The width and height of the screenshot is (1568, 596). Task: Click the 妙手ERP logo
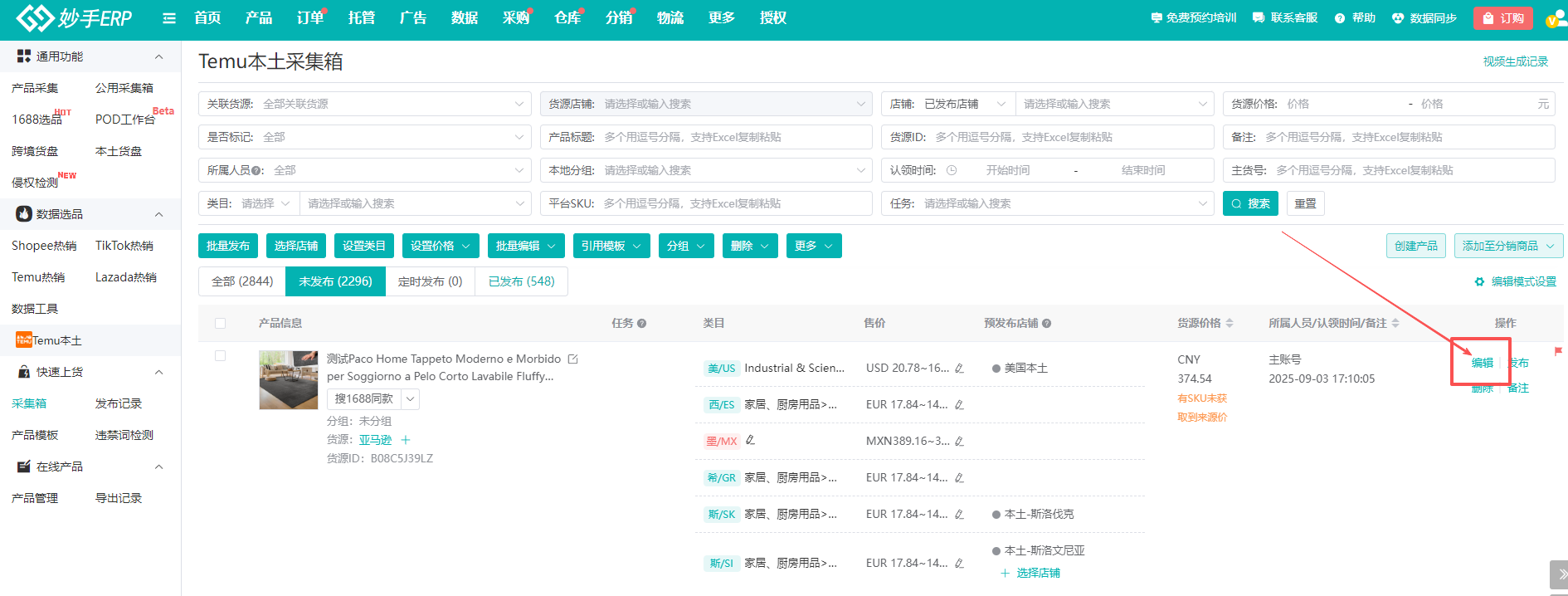click(x=75, y=17)
